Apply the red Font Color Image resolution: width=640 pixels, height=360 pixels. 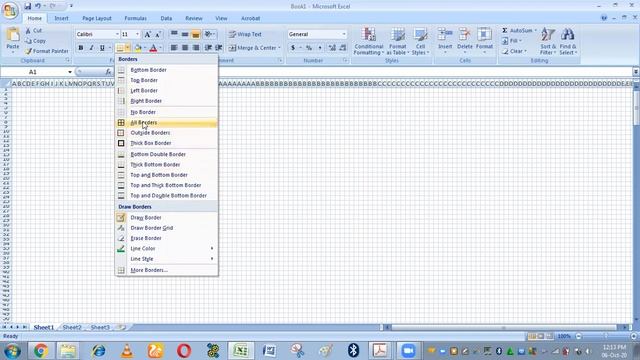click(153, 48)
